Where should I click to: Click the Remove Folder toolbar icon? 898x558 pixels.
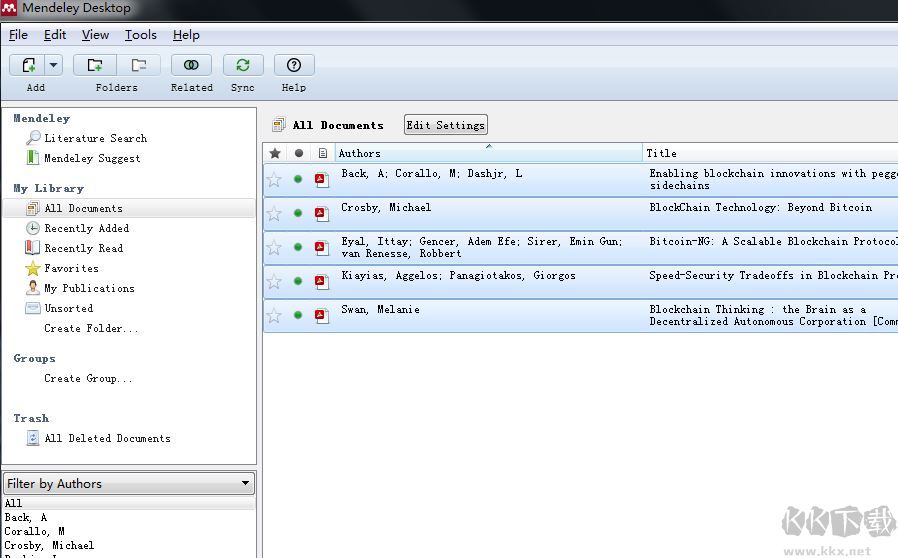139,65
